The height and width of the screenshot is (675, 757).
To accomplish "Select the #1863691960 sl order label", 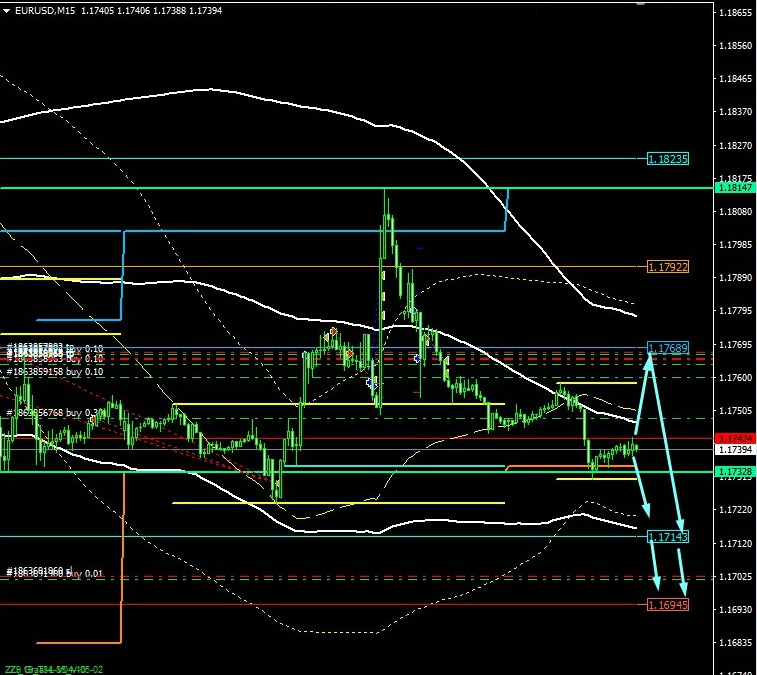I will [54, 571].
